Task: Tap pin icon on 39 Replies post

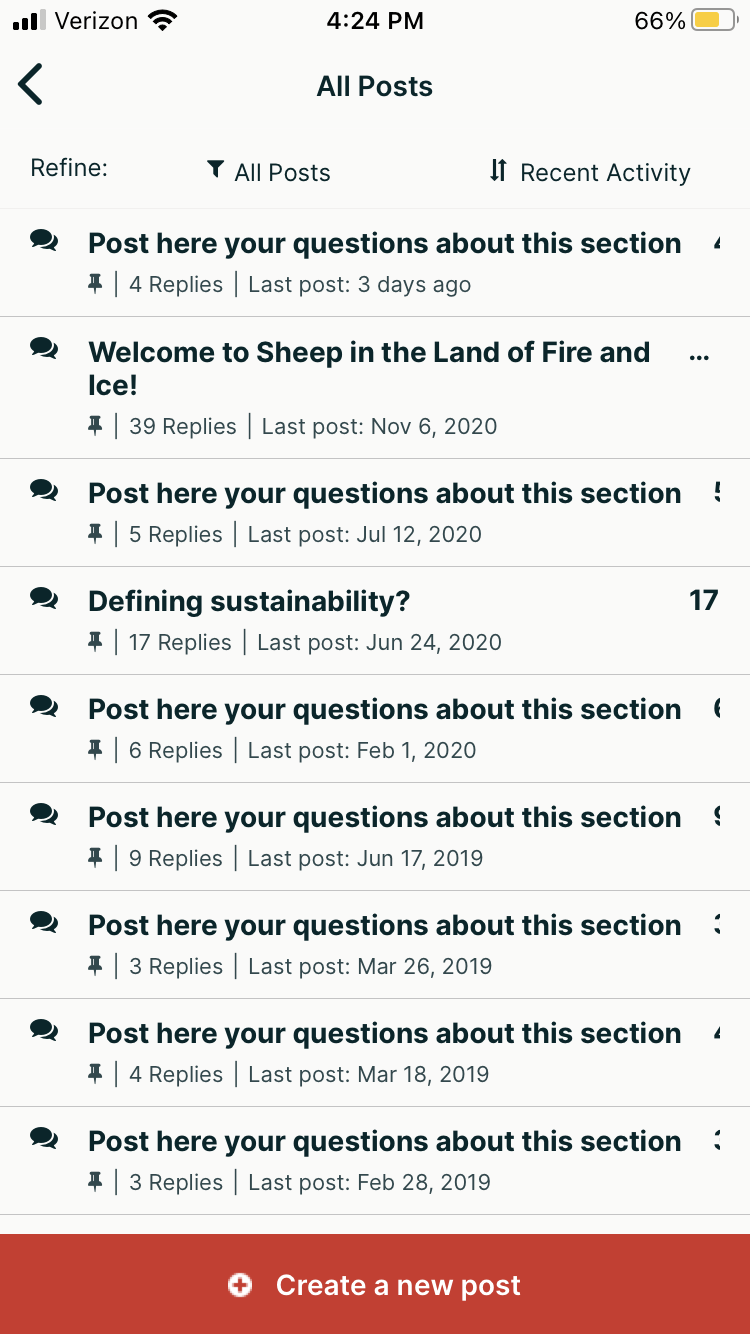Action: (95, 426)
